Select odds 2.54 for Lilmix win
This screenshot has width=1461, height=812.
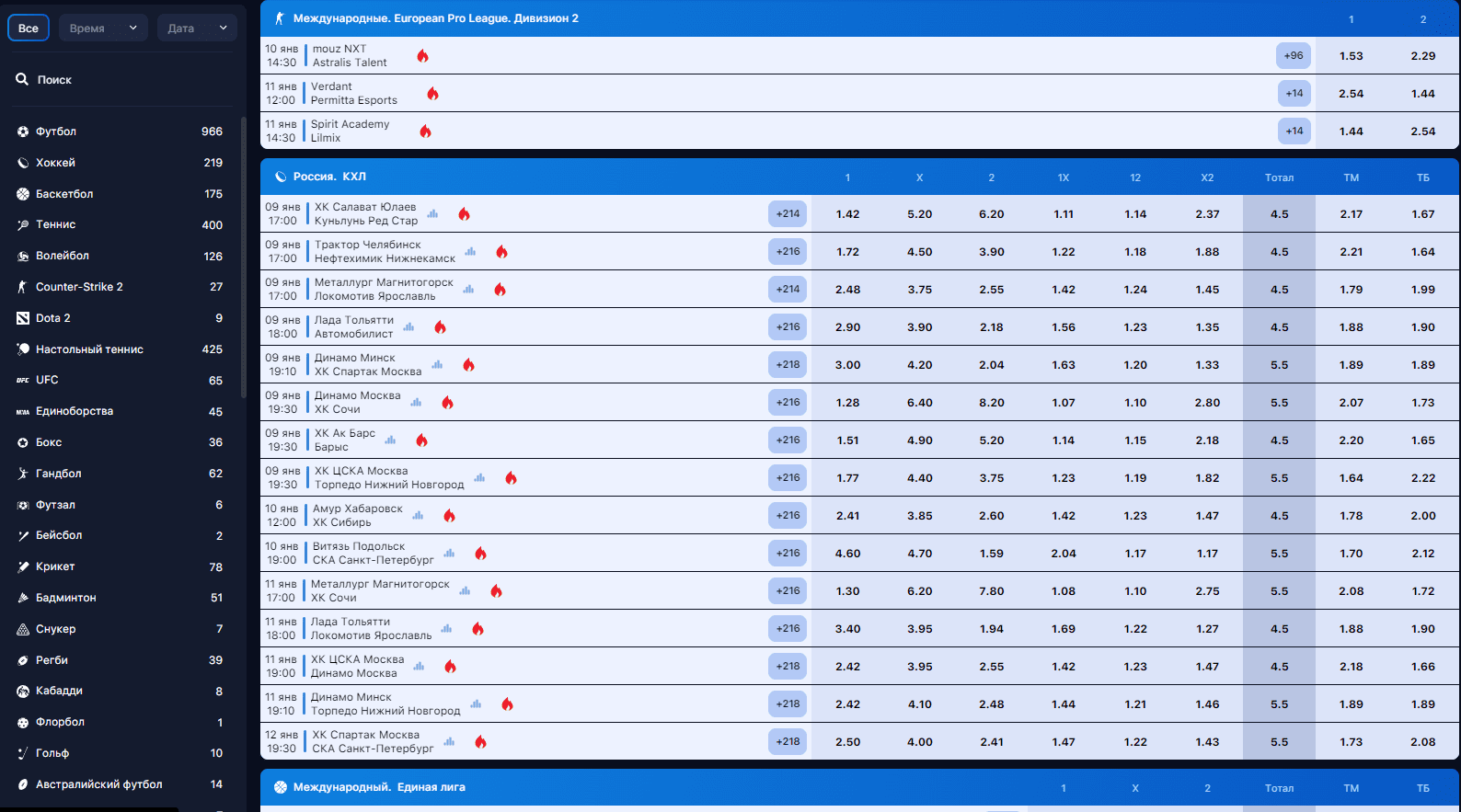pos(1422,132)
